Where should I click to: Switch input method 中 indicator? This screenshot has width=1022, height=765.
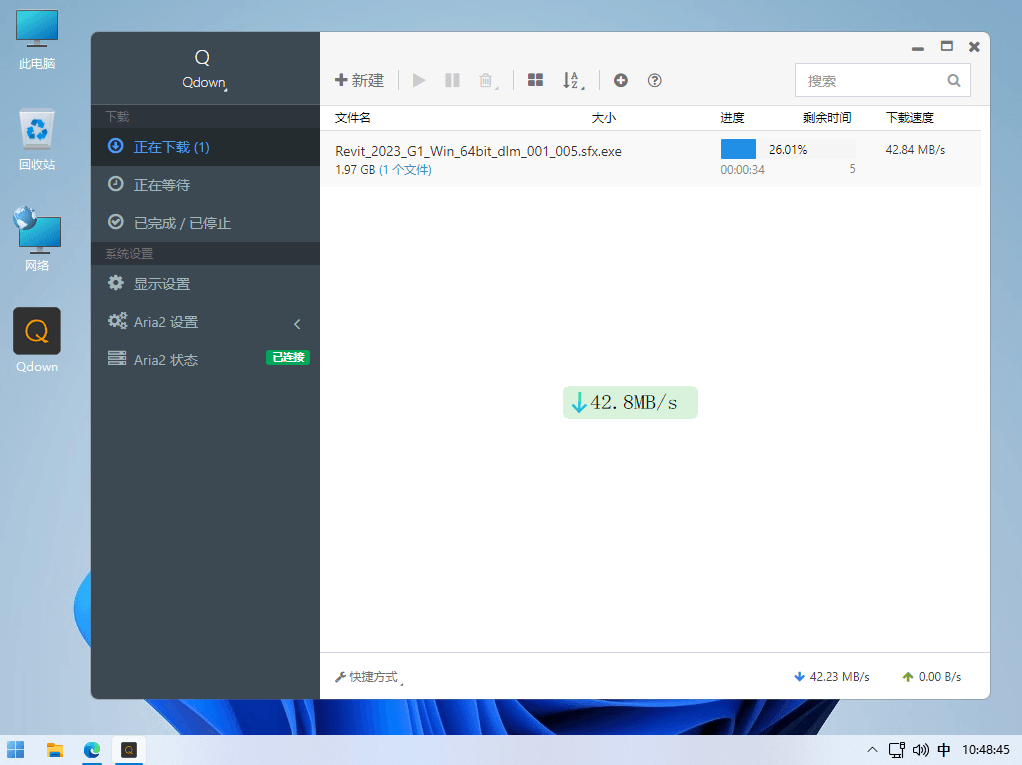click(943, 750)
